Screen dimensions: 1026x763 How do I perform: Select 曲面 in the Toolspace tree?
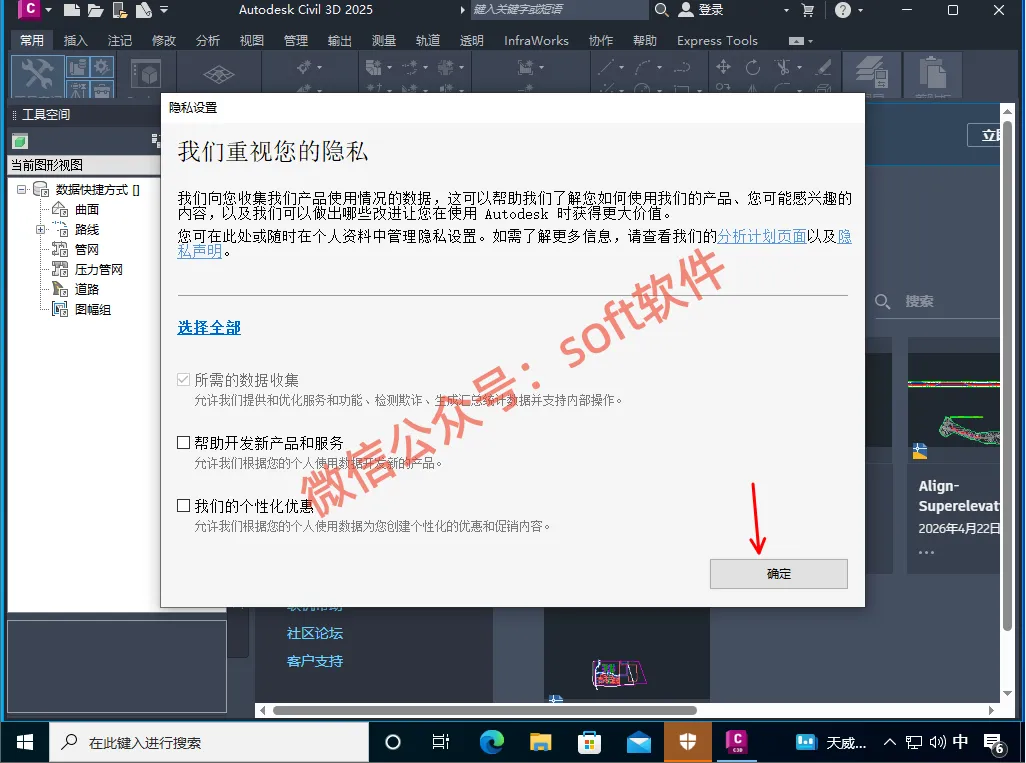tap(86, 209)
